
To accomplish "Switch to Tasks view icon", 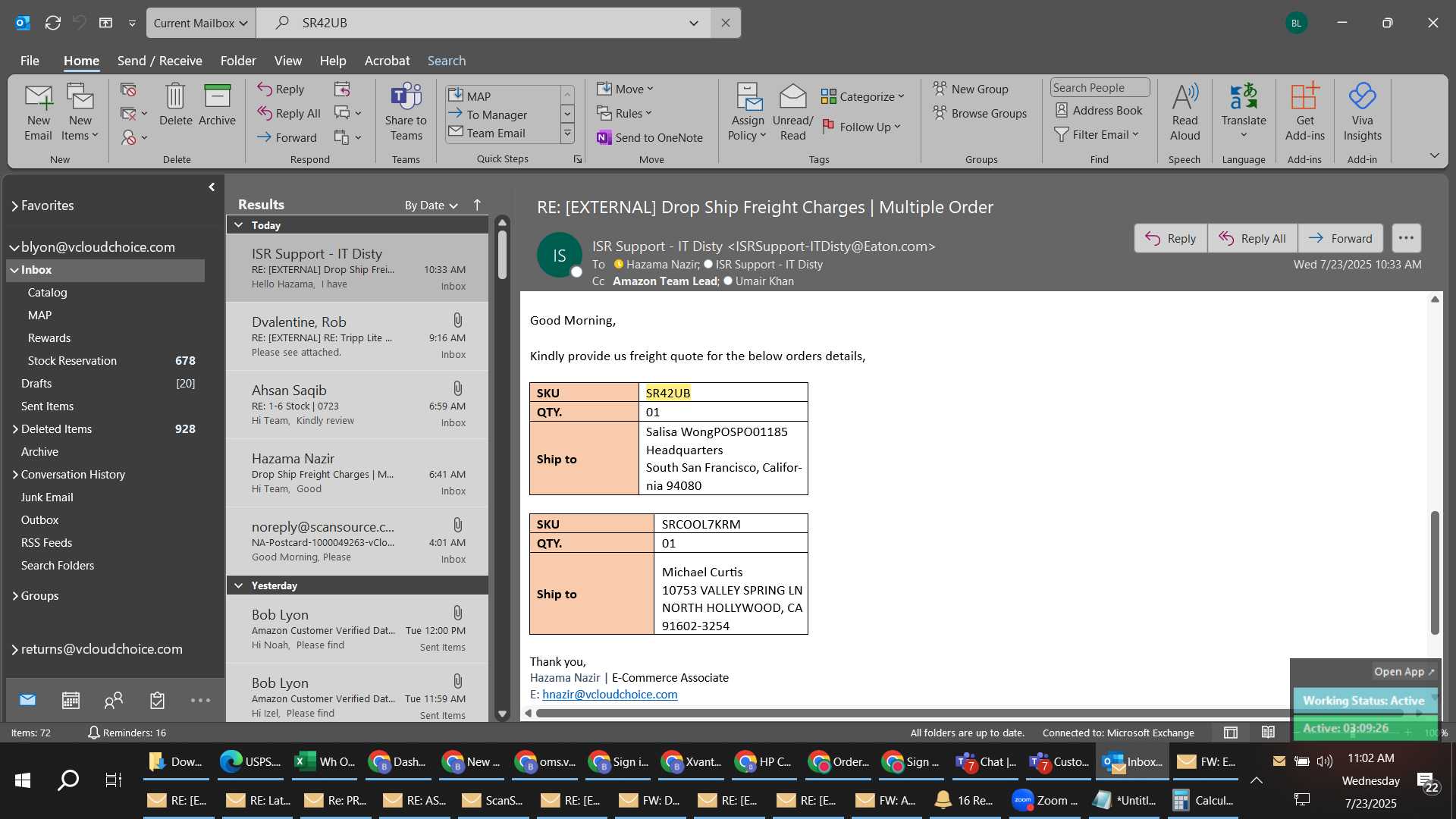I will pyautogui.click(x=157, y=700).
